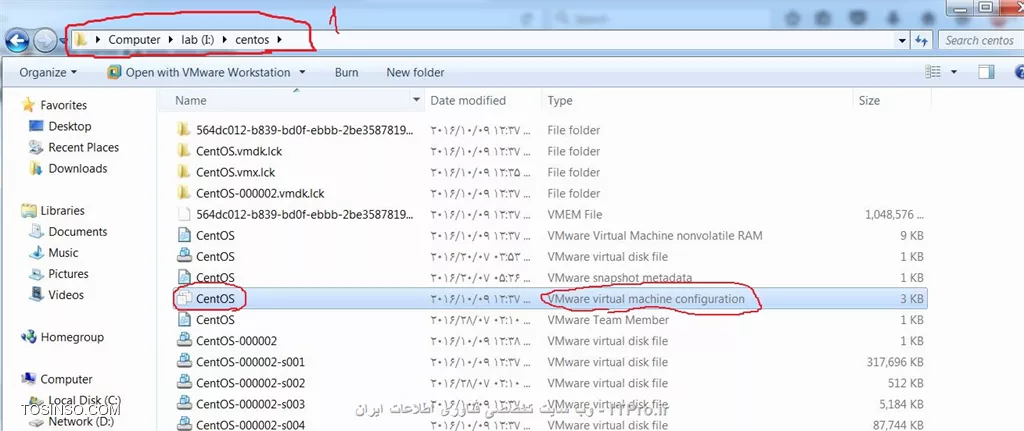Click the lab (I:) breadcrumb segment

[198, 40]
